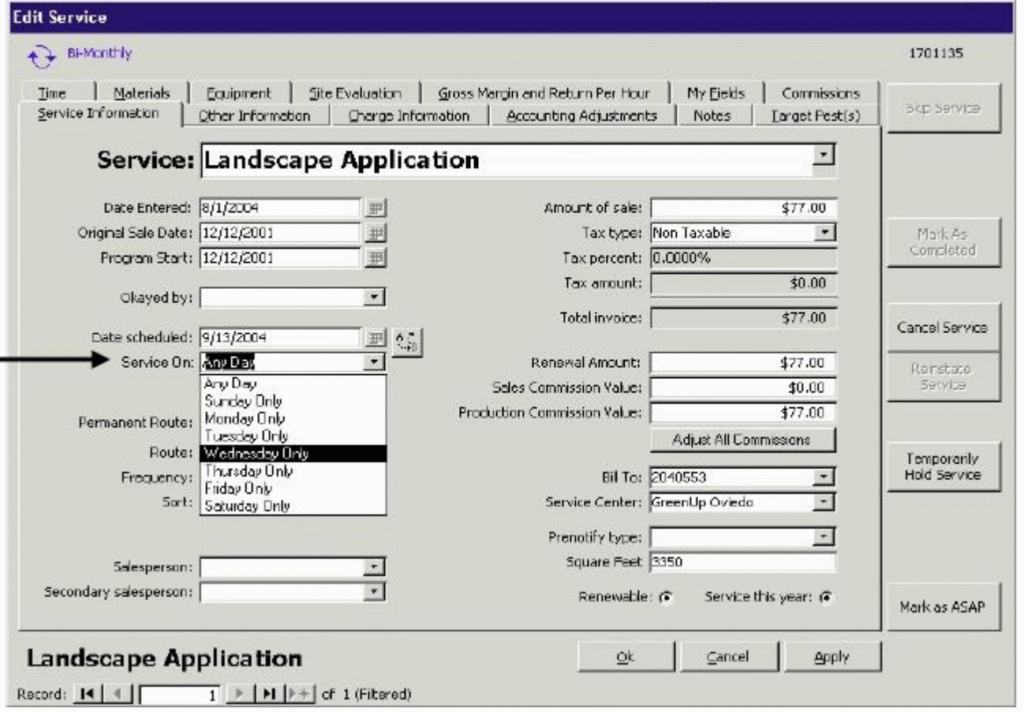This screenshot has height=712, width=1024.
Task: Select the Renewable radio button
Action: (664, 597)
